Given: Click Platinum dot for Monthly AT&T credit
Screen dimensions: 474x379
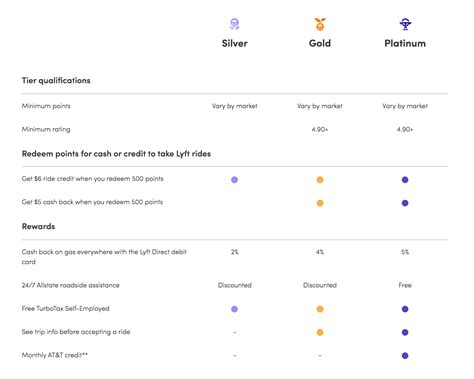Looking at the screenshot, I should pos(405,356).
